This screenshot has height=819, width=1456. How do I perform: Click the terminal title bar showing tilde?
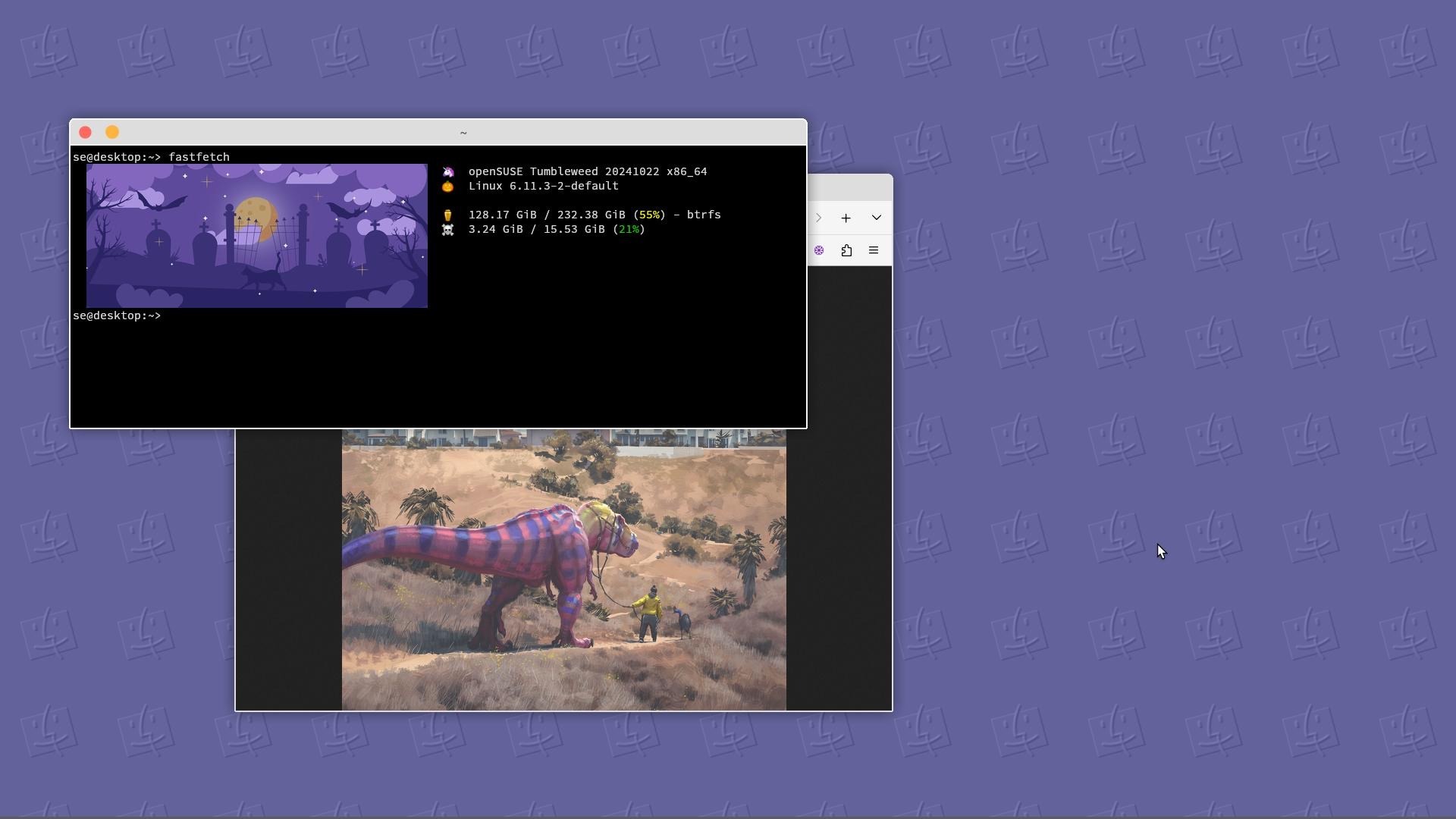[463, 133]
